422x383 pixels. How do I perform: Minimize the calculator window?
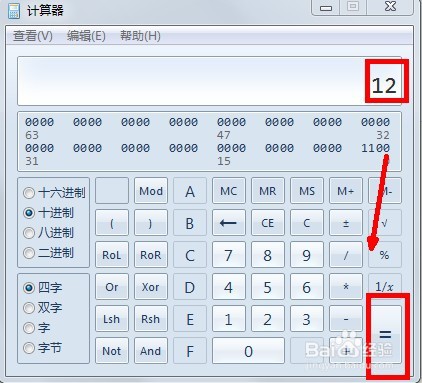[326, 7]
